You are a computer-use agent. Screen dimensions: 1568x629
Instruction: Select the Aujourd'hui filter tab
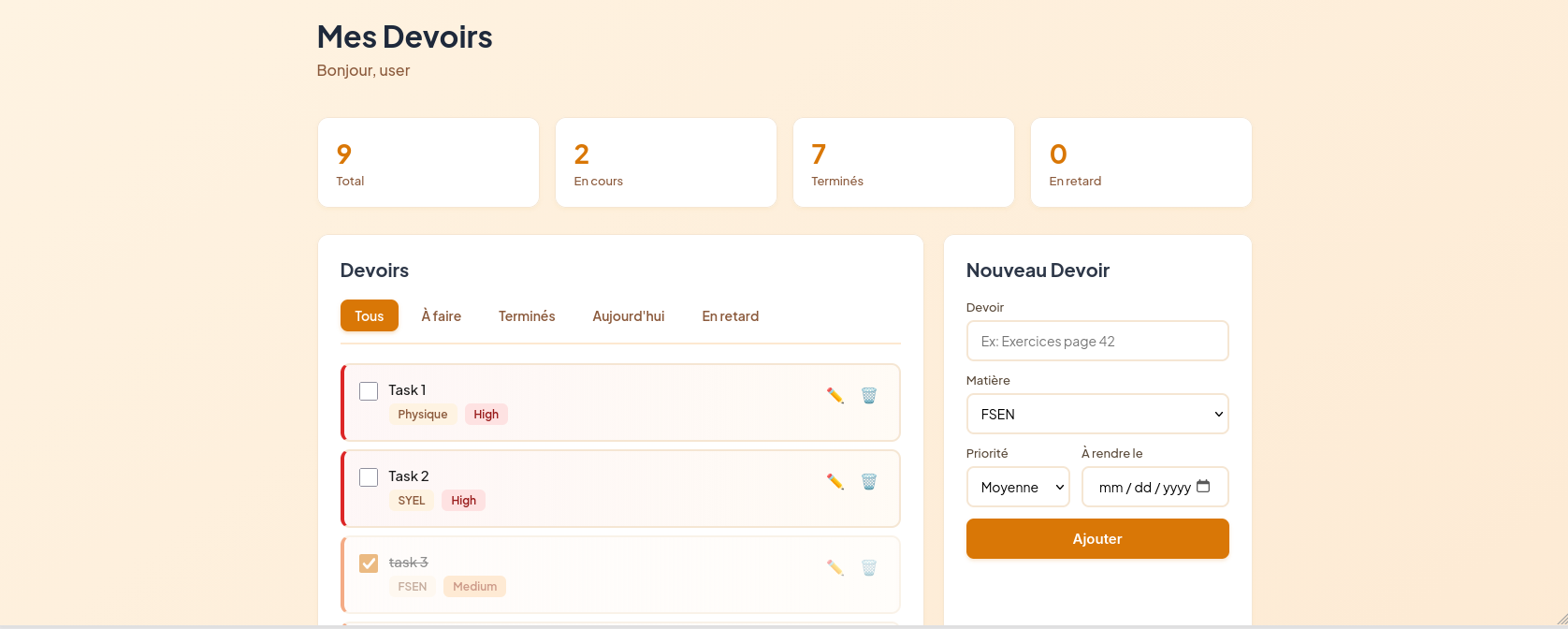coord(628,316)
